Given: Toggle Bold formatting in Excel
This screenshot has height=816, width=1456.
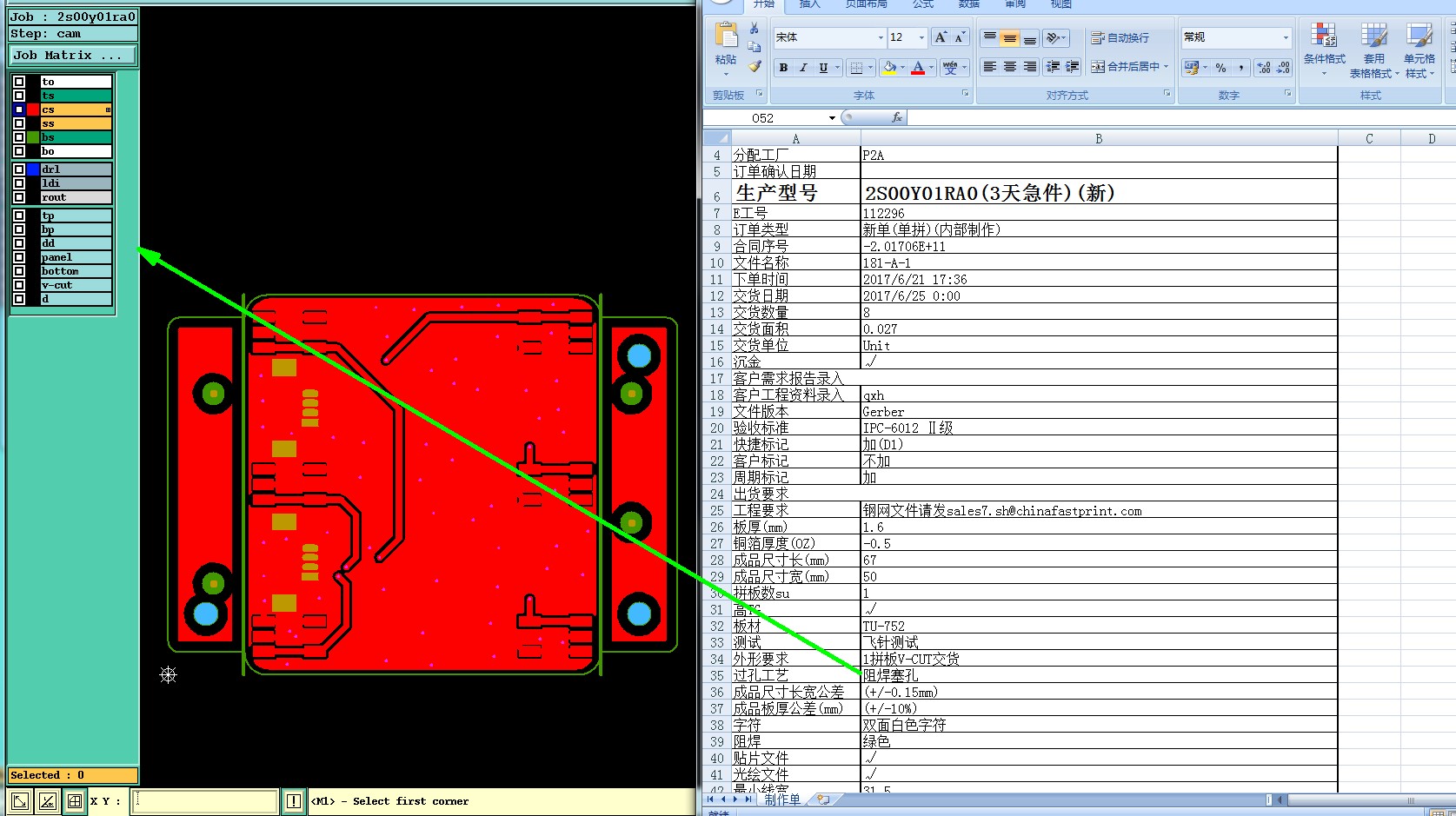Looking at the screenshot, I should [x=783, y=67].
